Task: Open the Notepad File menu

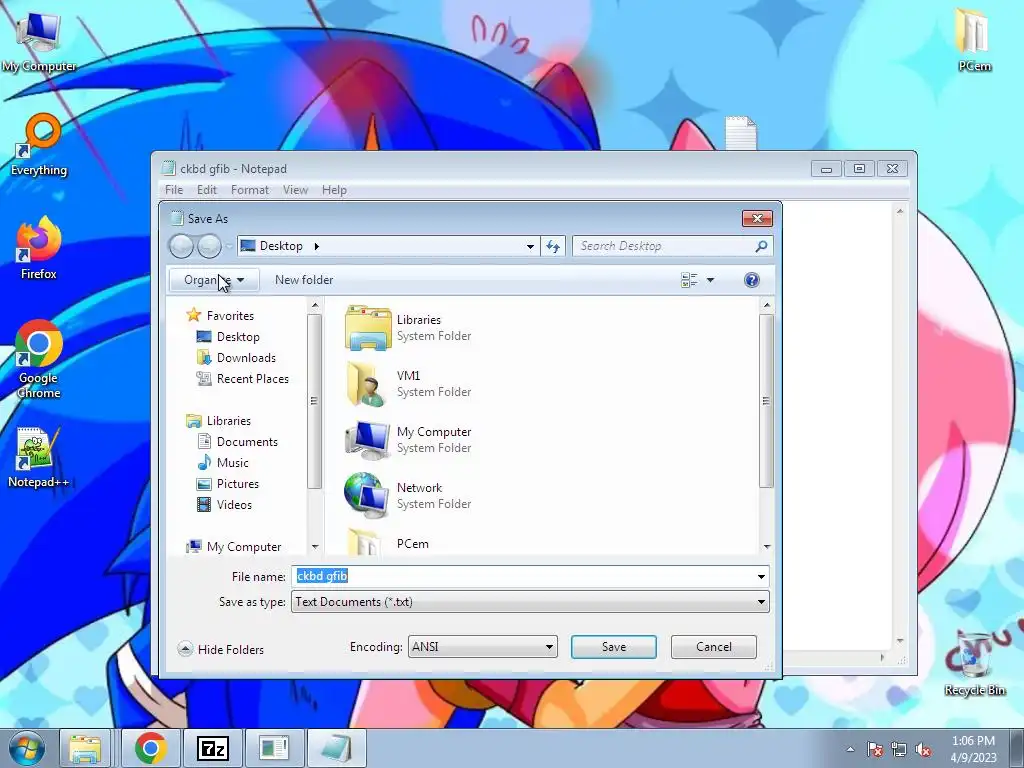Action: pyautogui.click(x=174, y=190)
